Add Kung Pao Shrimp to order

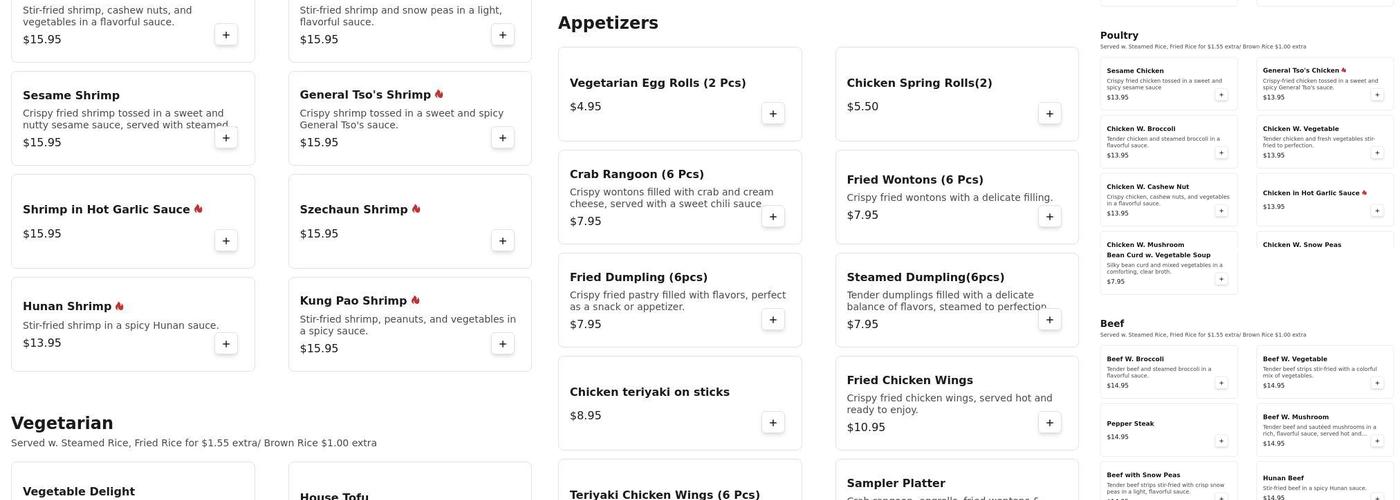(502, 344)
